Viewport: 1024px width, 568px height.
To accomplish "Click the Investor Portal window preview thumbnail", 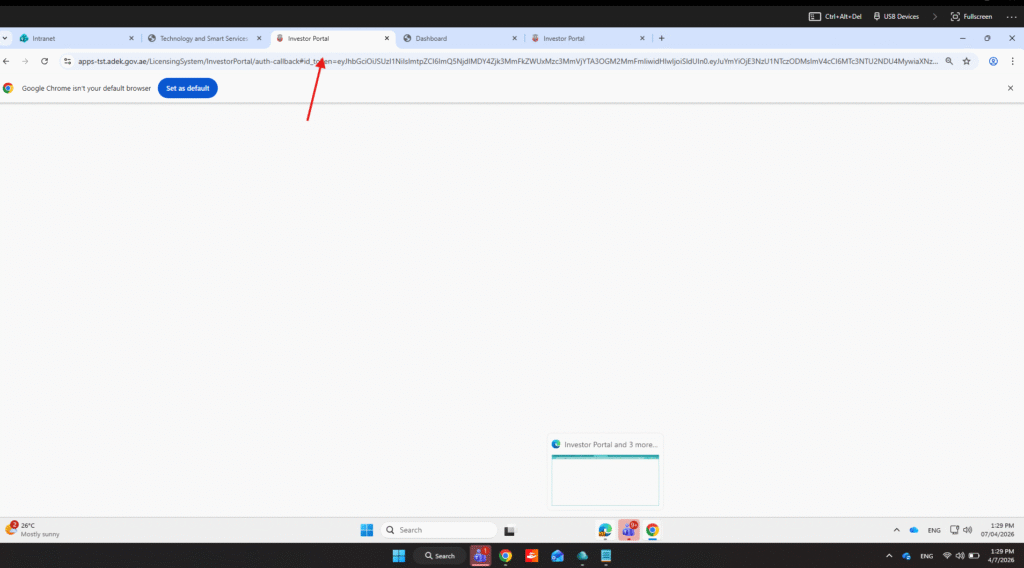I will (x=605, y=480).
